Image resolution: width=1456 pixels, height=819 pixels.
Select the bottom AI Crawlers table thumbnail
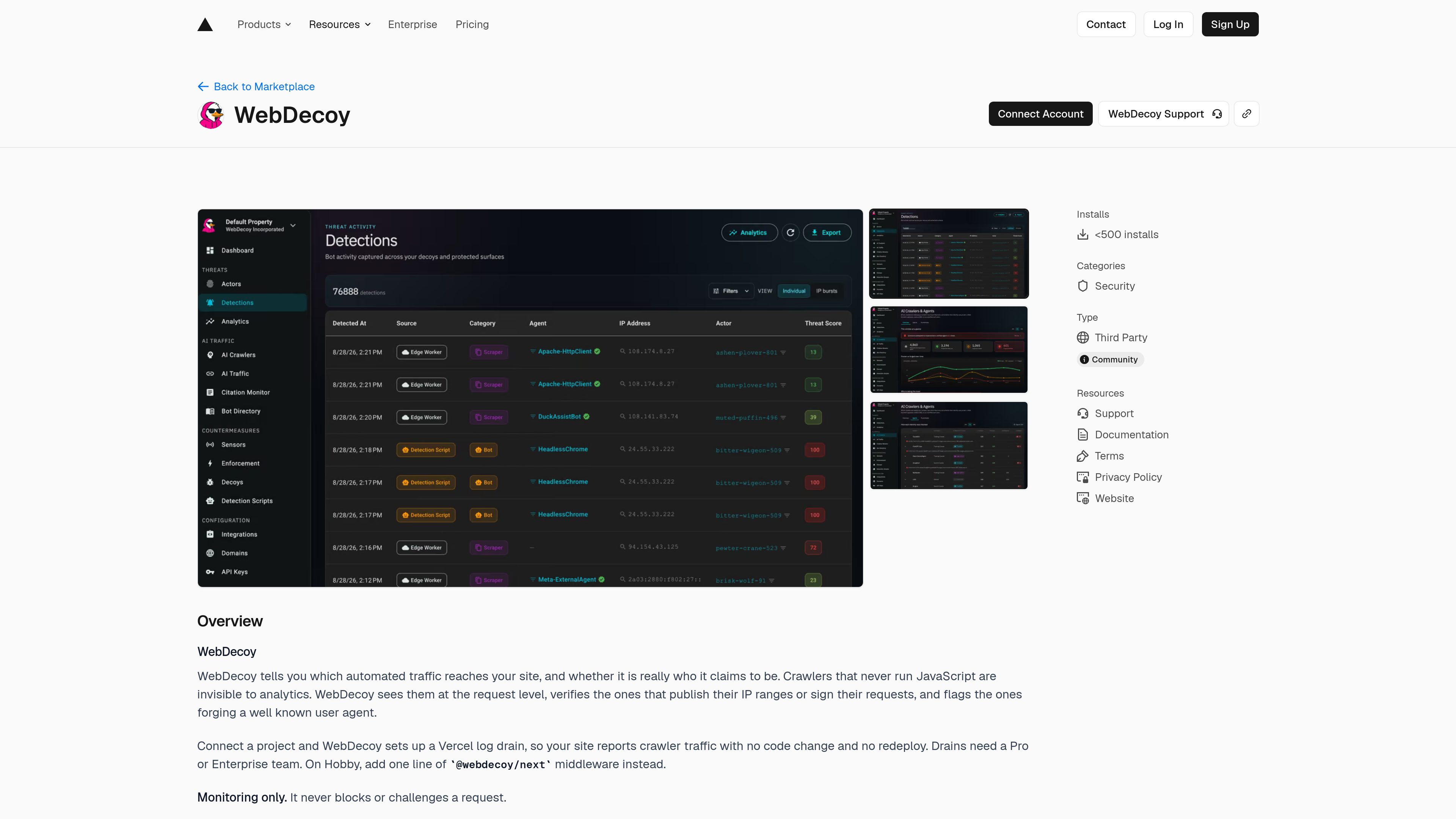(949, 446)
